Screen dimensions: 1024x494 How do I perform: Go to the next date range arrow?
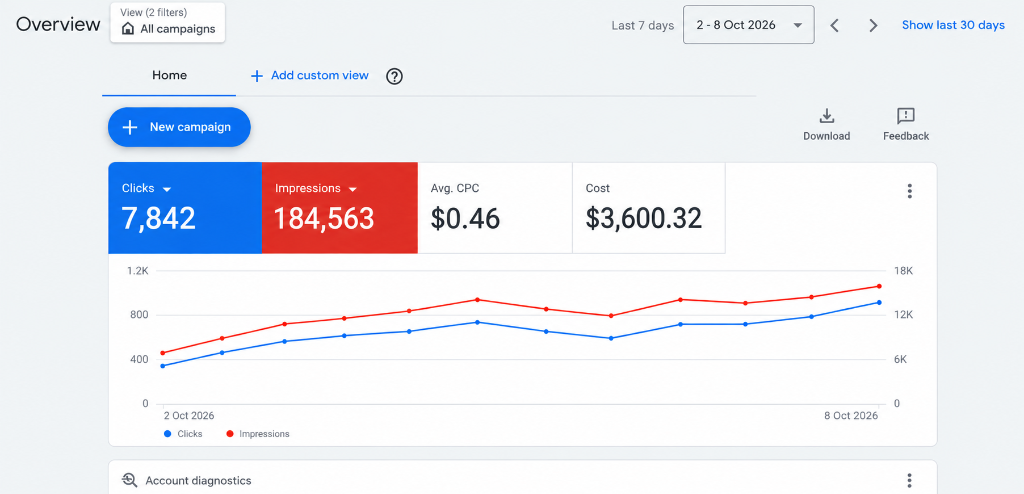click(873, 25)
